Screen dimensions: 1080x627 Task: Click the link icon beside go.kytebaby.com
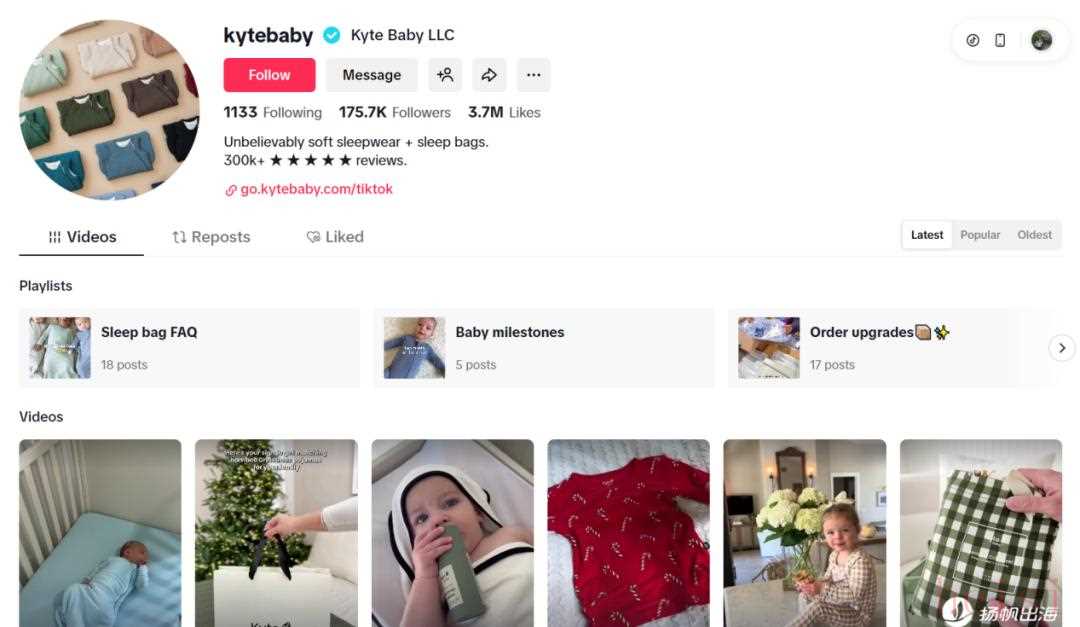[x=231, y=190]
